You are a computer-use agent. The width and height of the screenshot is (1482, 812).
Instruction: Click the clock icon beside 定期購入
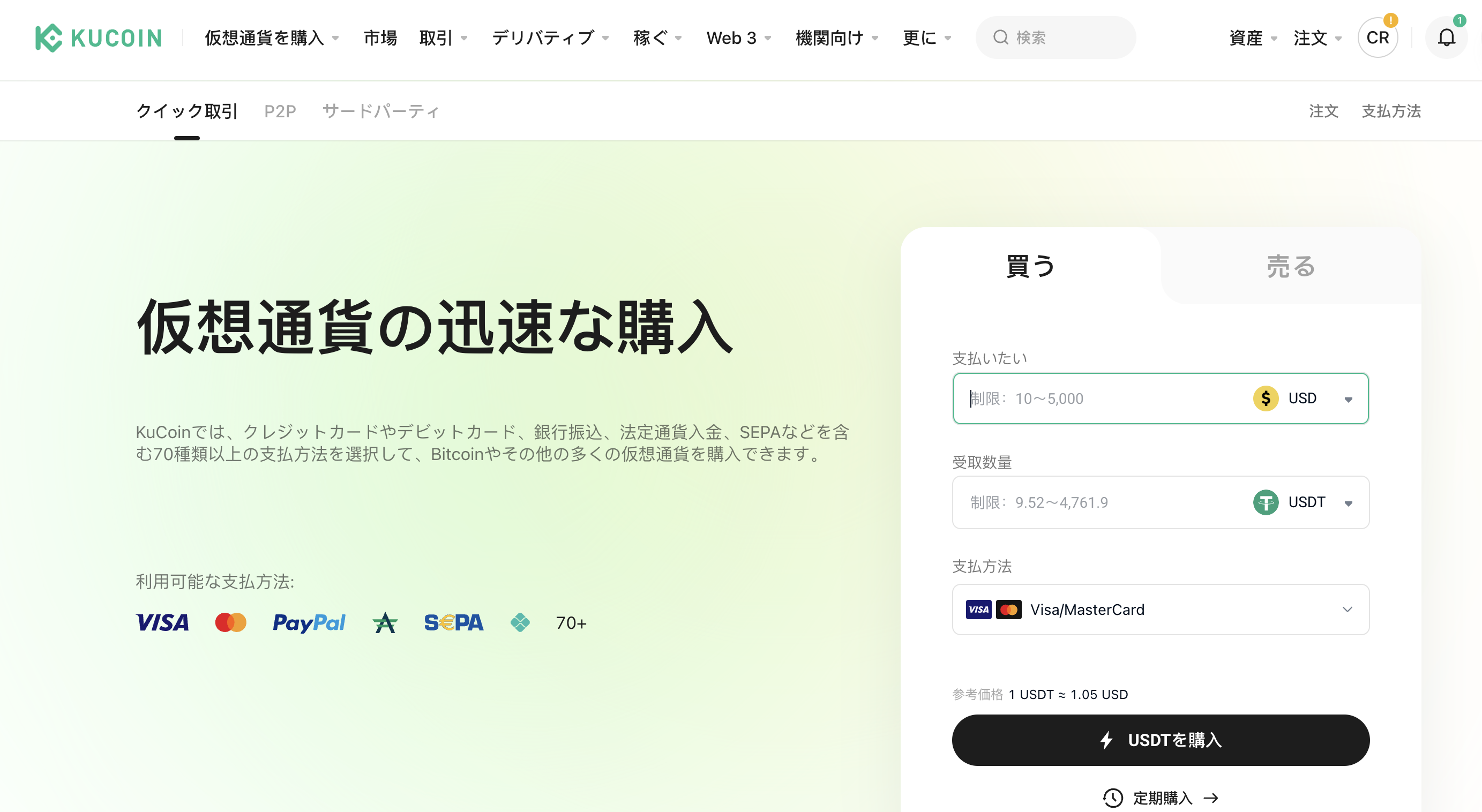pyautogui.click(x=1113, y=798)
